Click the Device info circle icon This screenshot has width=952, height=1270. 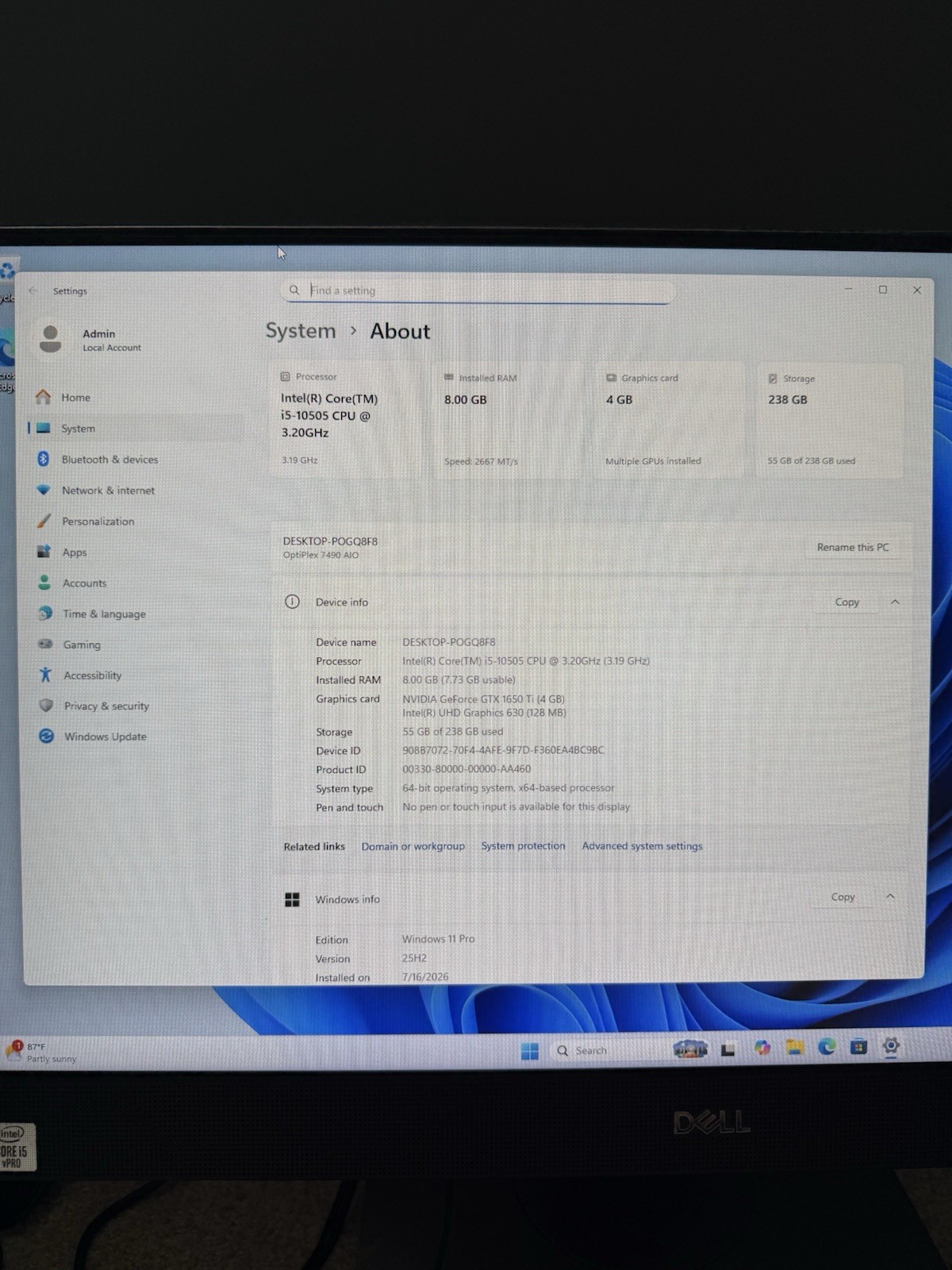292,602
